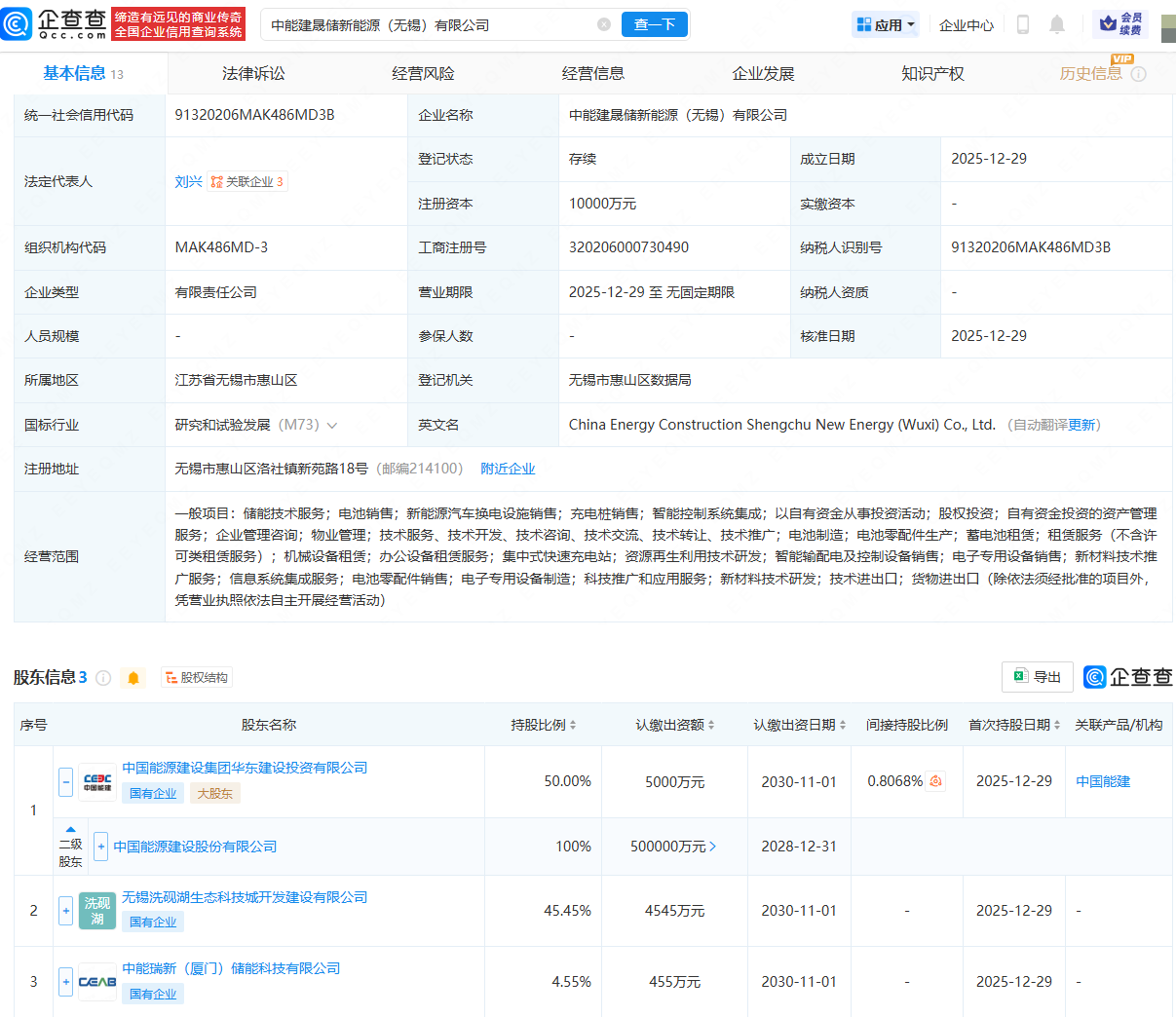Image resolution: width=1176 pixels, height=1017 pixels.
Task: Click the info icon next to 股东信息
Action: 103,677
